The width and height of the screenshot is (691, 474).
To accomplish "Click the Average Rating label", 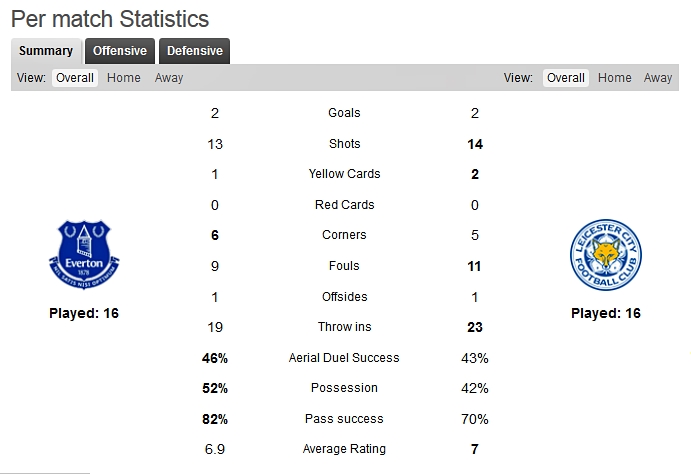I will pyautogui.click(x=344, y=449).
